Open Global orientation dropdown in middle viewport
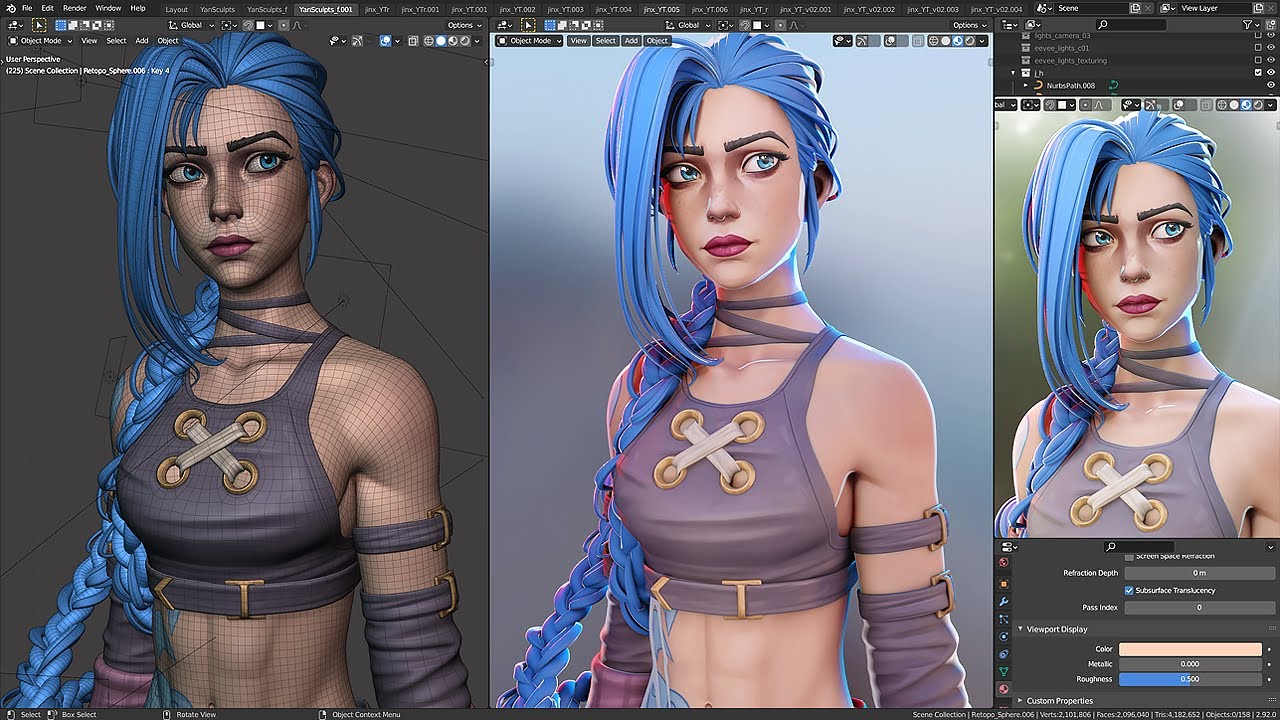1280x720 pixels. click(687, 25)
